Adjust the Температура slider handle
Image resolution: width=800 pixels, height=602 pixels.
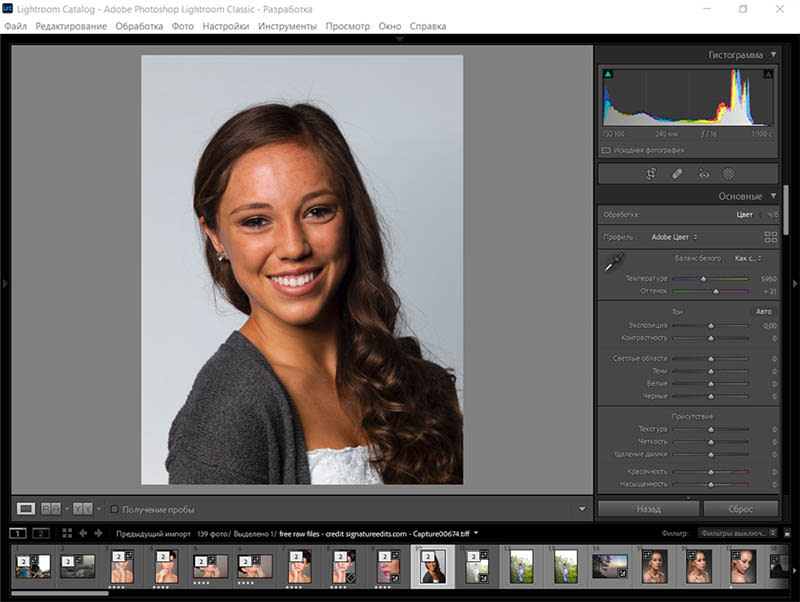point(704,279)
